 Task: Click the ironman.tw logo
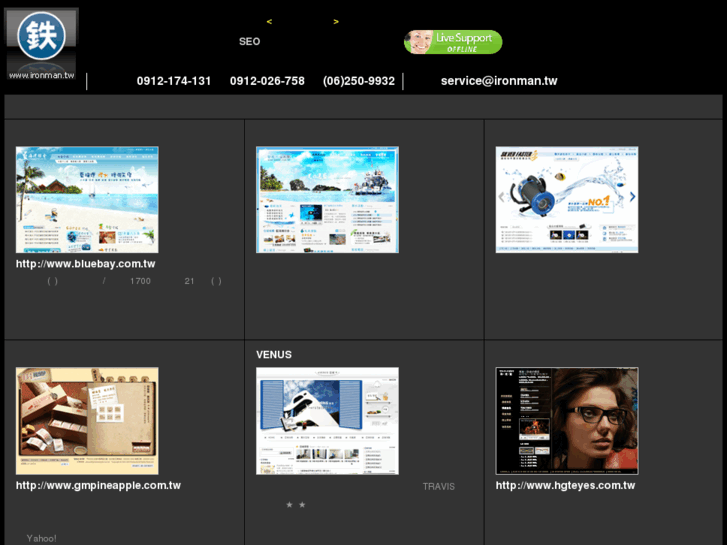41,43
